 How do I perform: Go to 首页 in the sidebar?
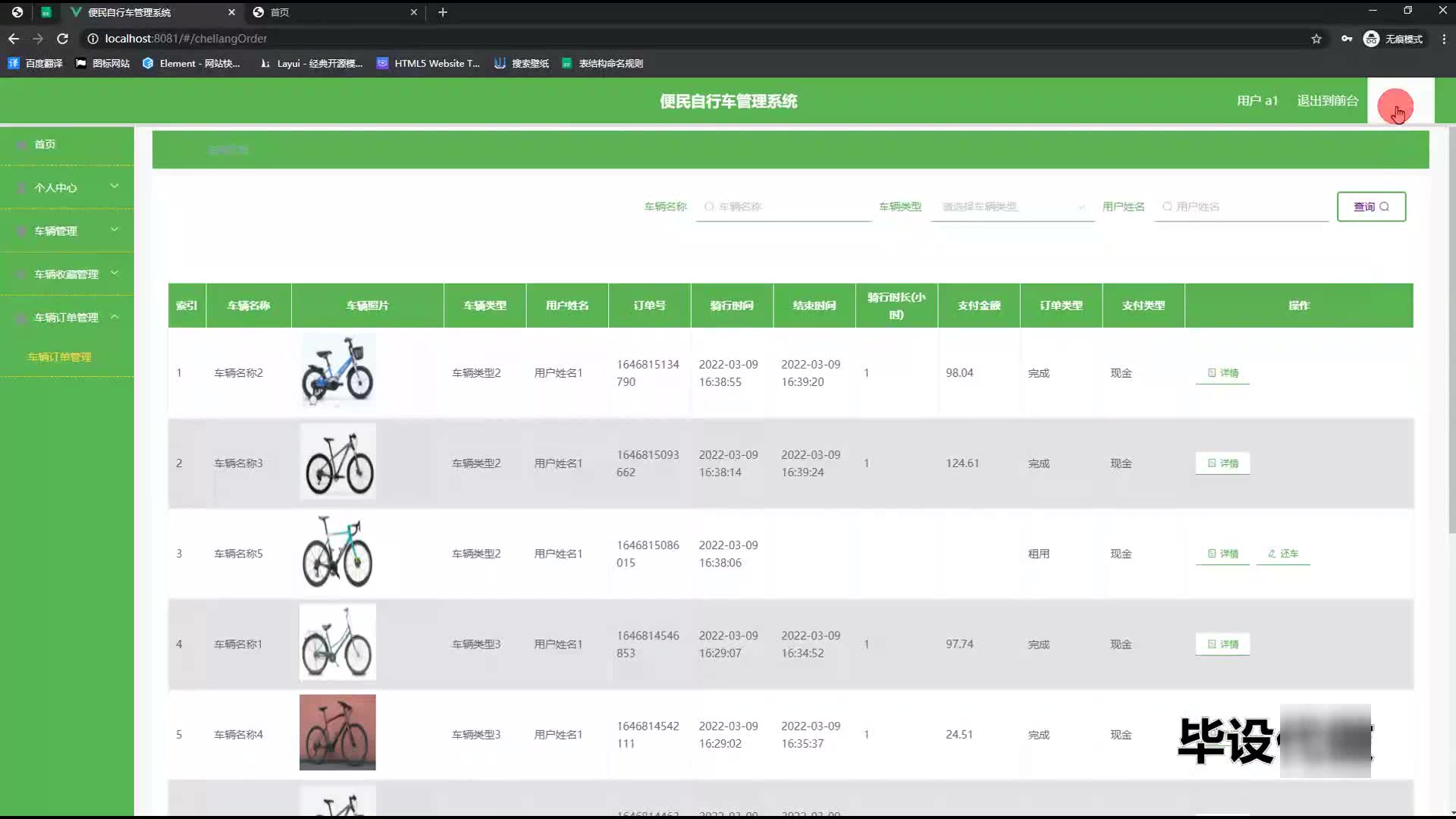pos(45,144)
